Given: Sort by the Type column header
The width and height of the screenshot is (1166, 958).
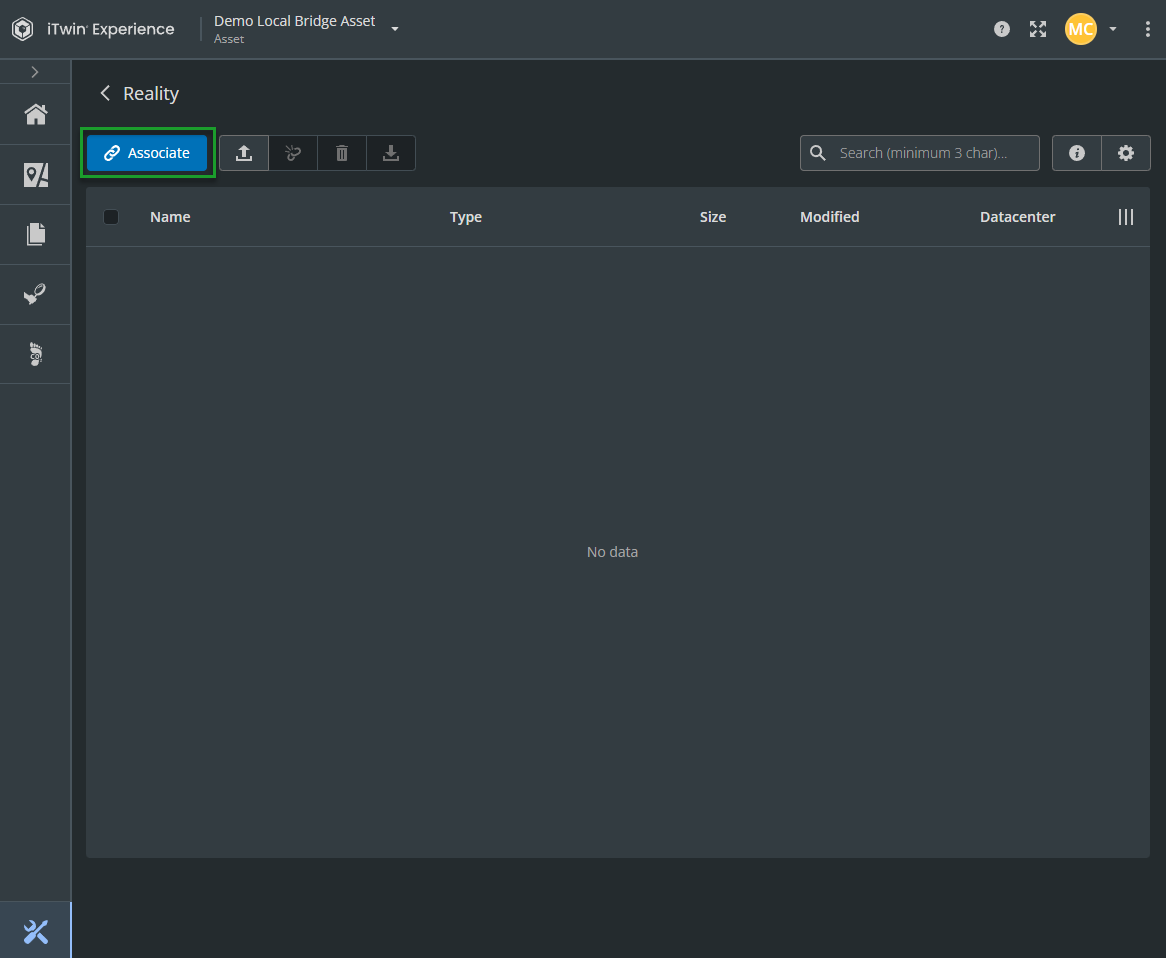Looking at the screenshot, I should [x=466, y=217].
